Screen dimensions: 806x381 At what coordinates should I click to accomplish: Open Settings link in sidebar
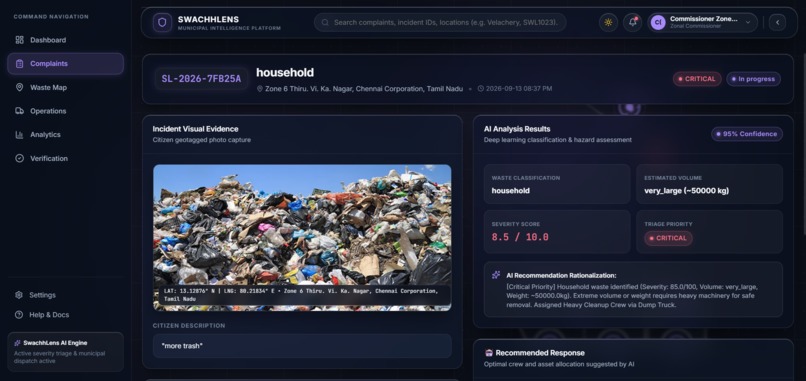(x=42, y=295)
